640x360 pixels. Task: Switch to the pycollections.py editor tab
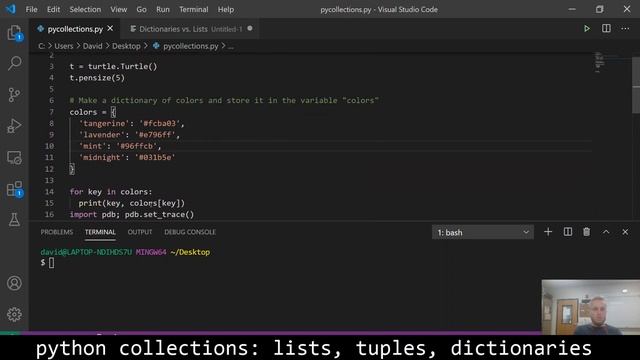(75, 29)
